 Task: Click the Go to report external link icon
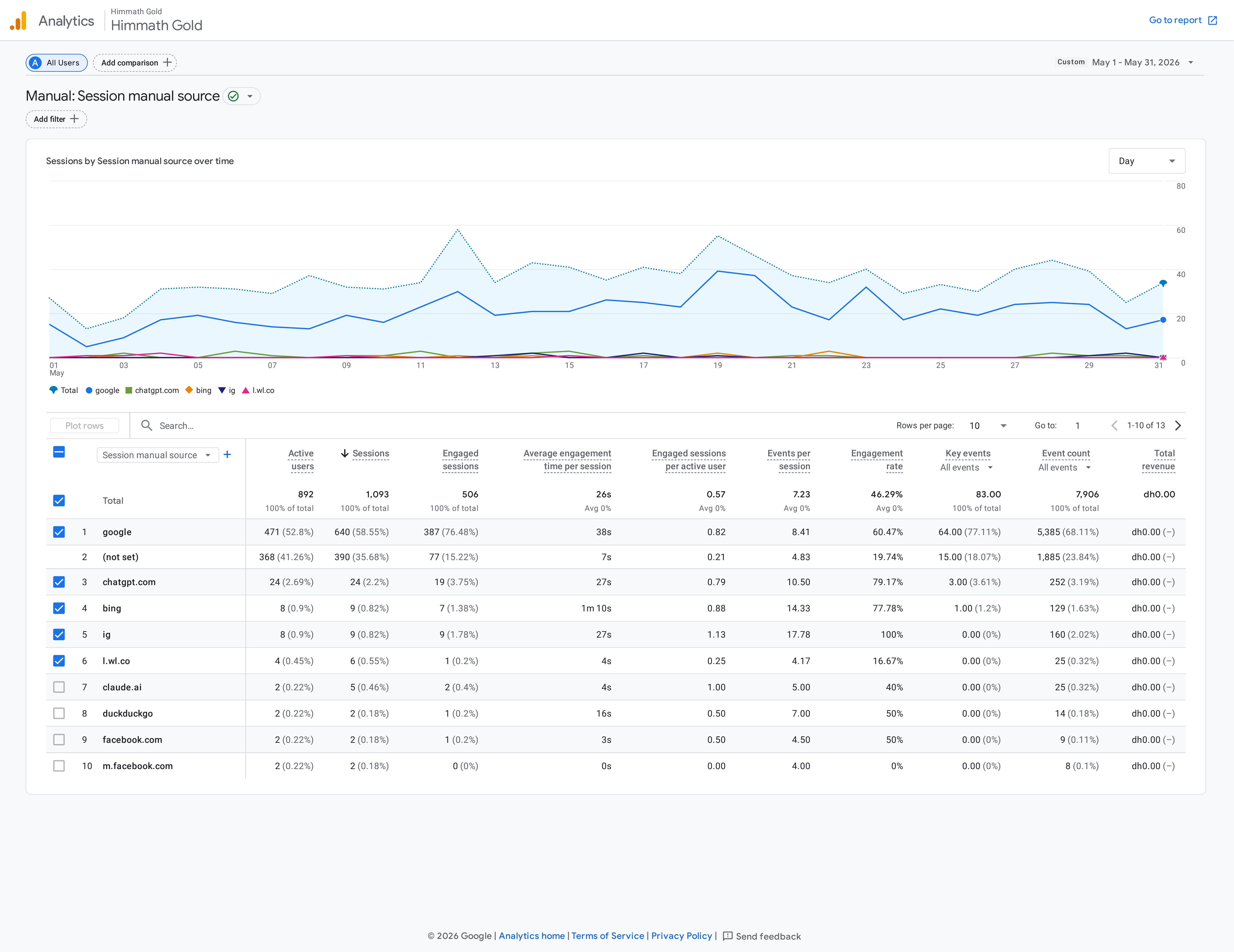1212,20
